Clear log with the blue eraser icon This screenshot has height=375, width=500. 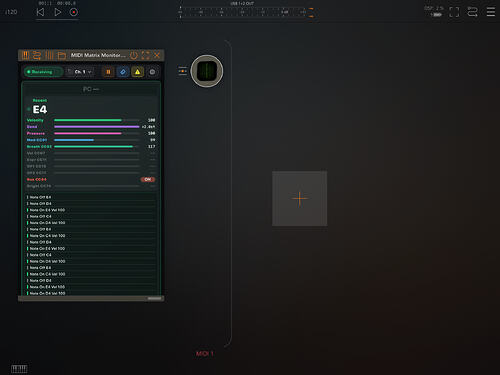123,72
